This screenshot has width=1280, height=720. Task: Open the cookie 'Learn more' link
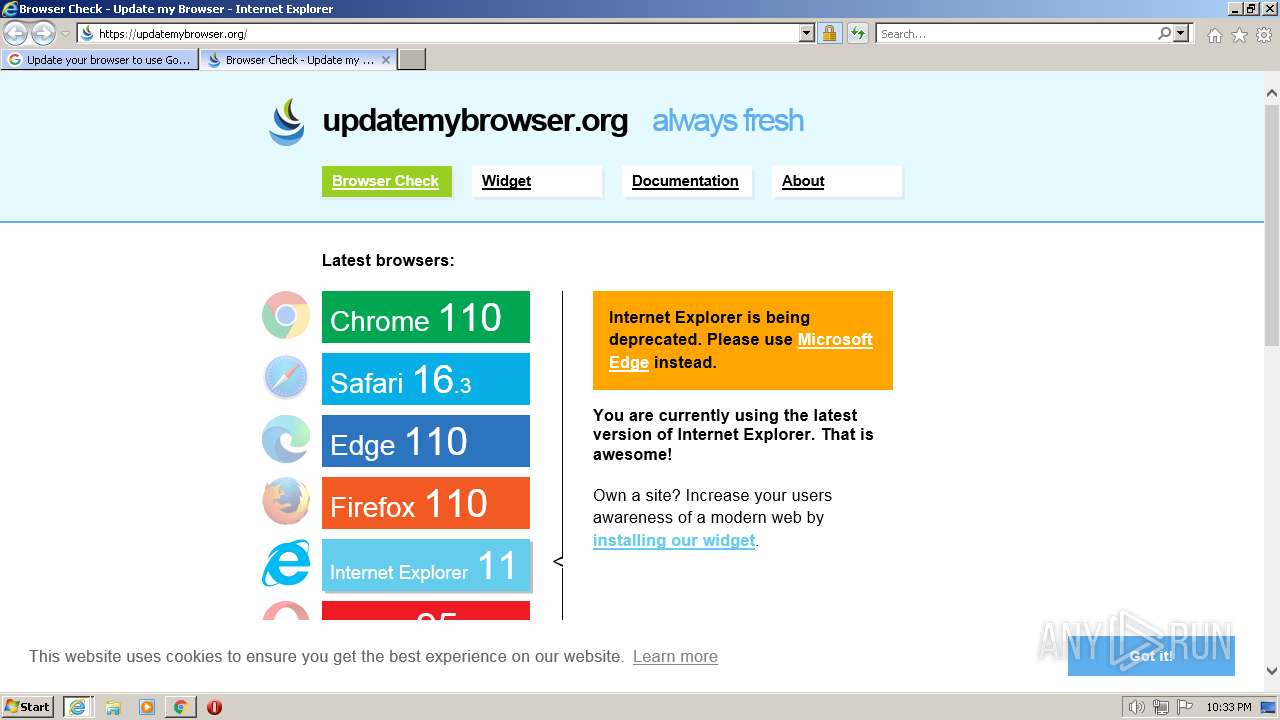pos(675,656)
